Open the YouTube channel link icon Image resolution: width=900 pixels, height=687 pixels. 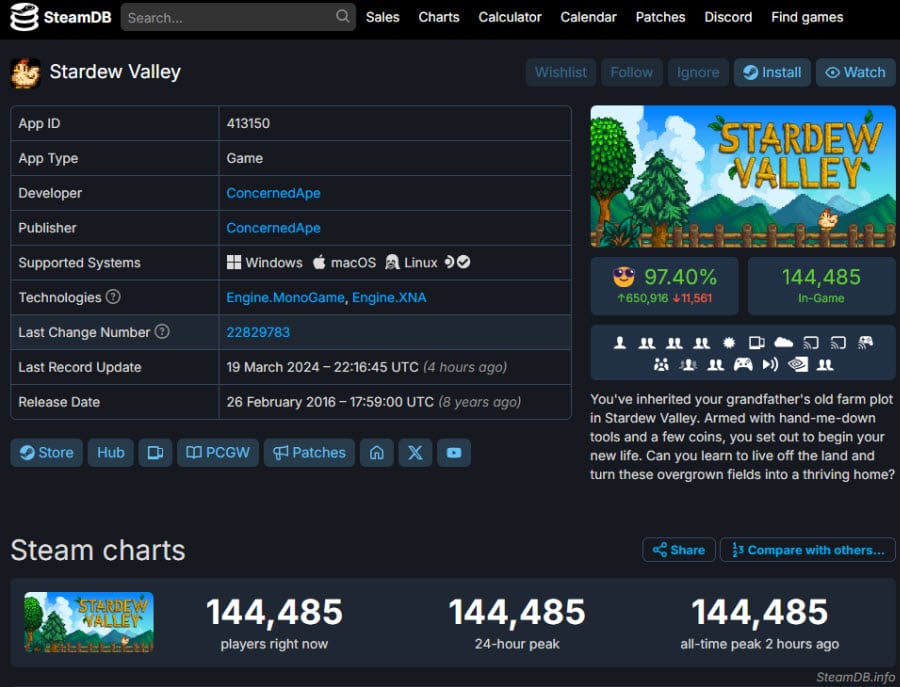point(454,453)
